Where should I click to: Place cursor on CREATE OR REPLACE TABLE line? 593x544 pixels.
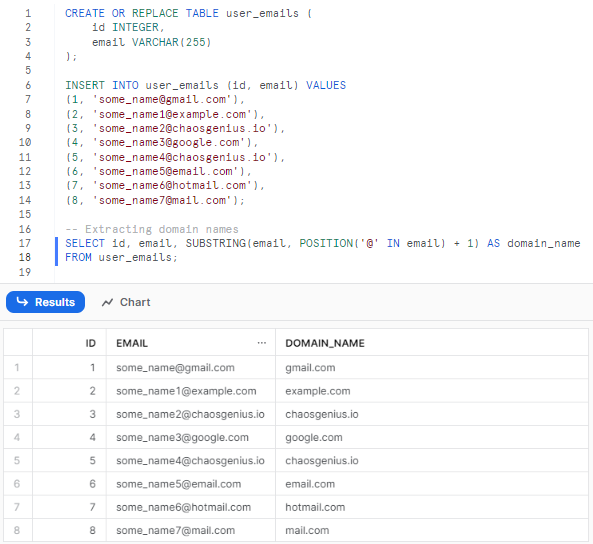(x=188, y=13)
